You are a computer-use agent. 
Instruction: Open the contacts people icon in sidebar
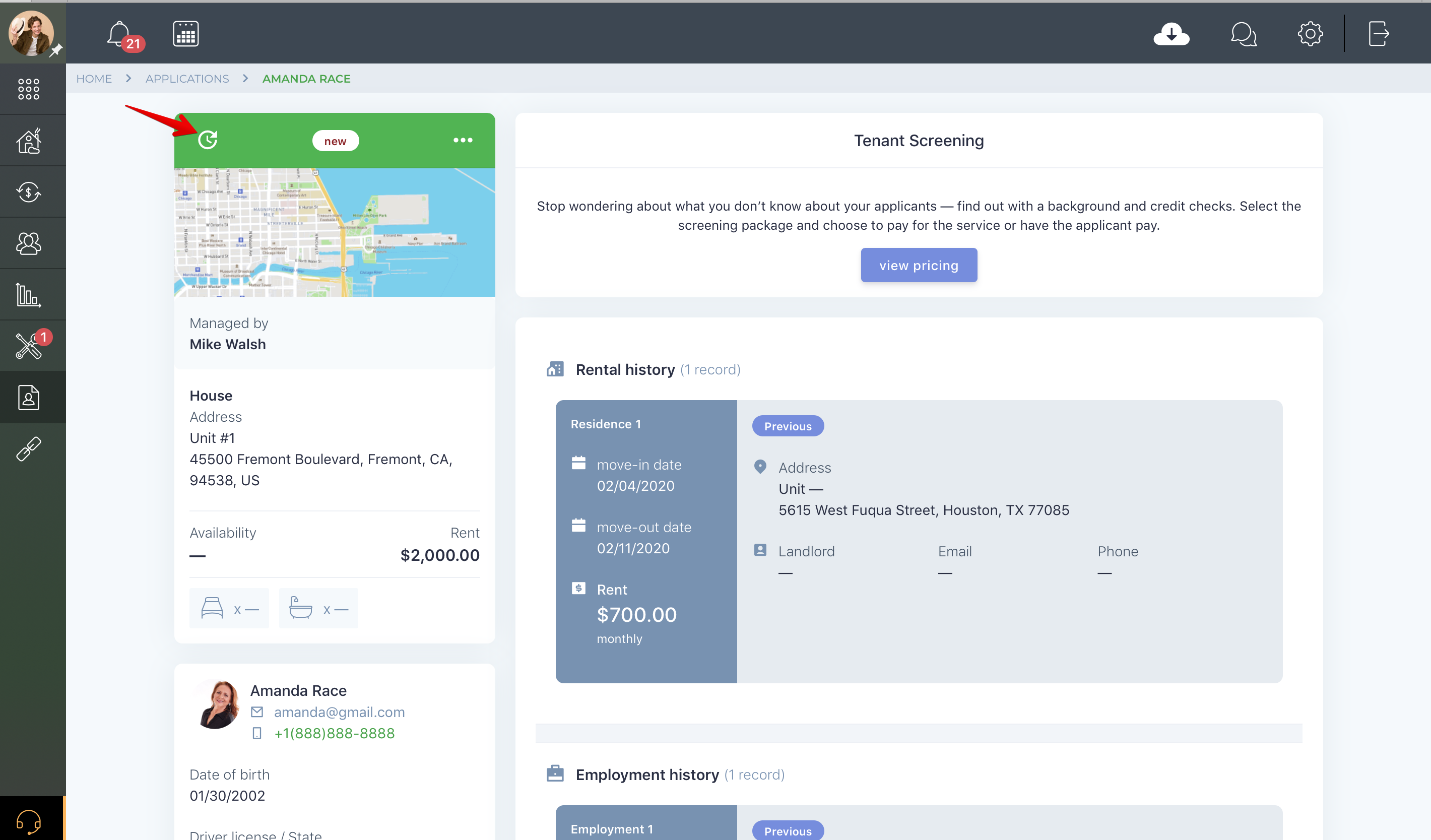tap(29, 244)
